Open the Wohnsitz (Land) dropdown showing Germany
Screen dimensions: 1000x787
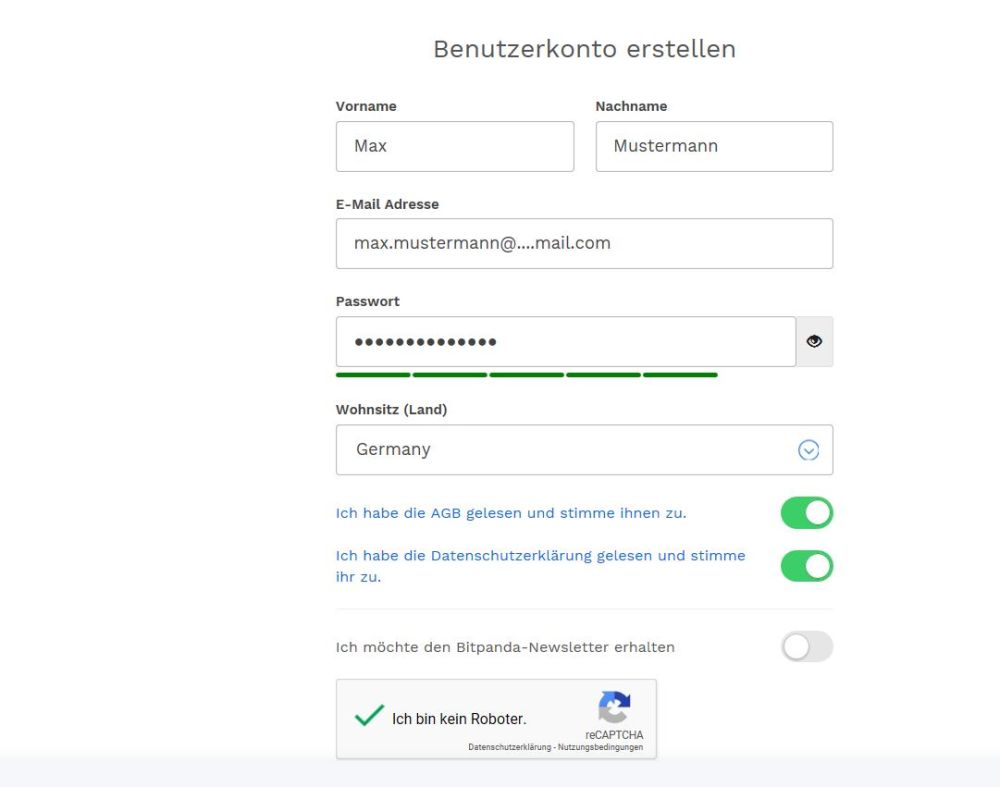[x=584, y=450]
